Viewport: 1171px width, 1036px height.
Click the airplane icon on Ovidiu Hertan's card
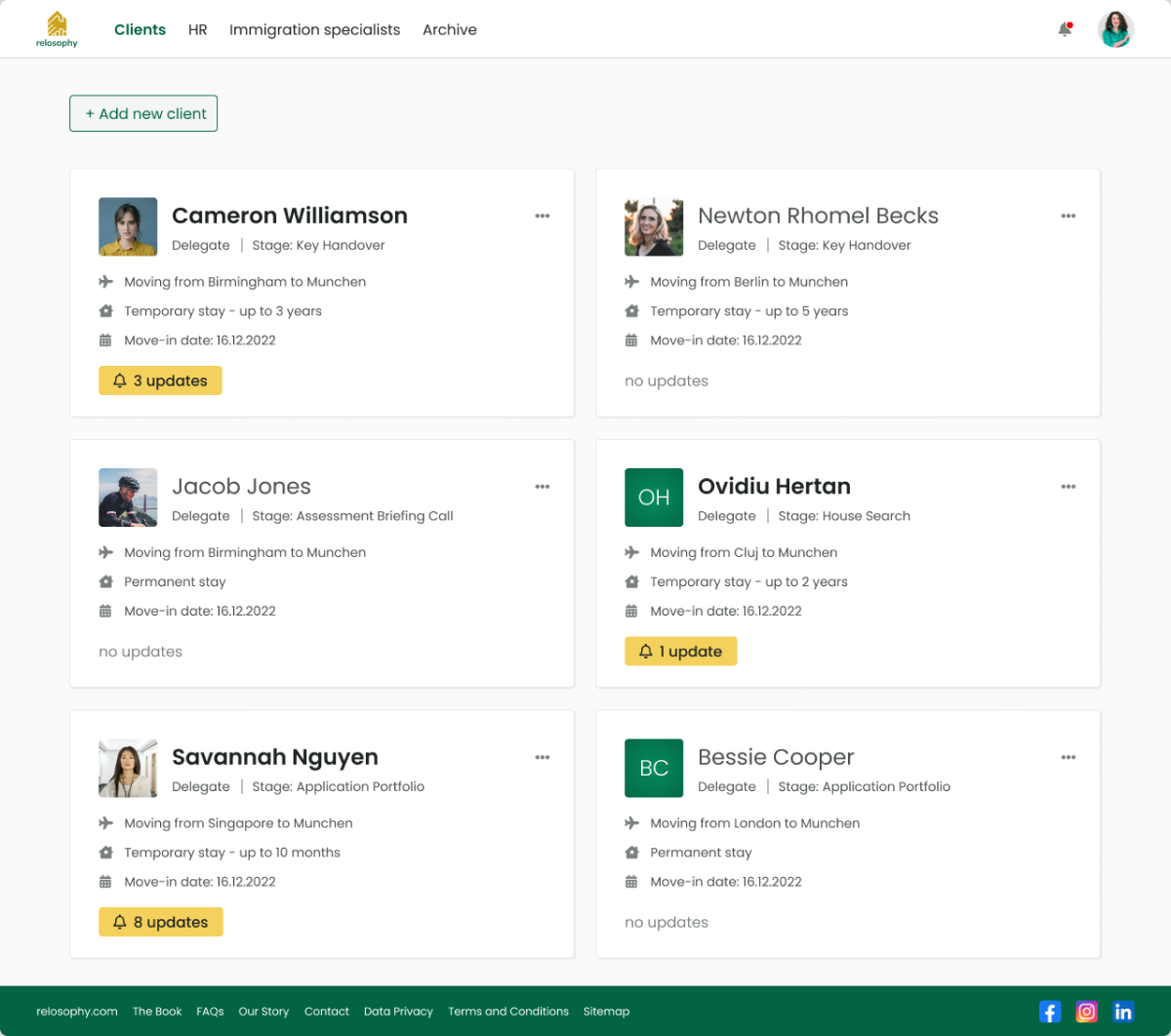pos(631,552)
